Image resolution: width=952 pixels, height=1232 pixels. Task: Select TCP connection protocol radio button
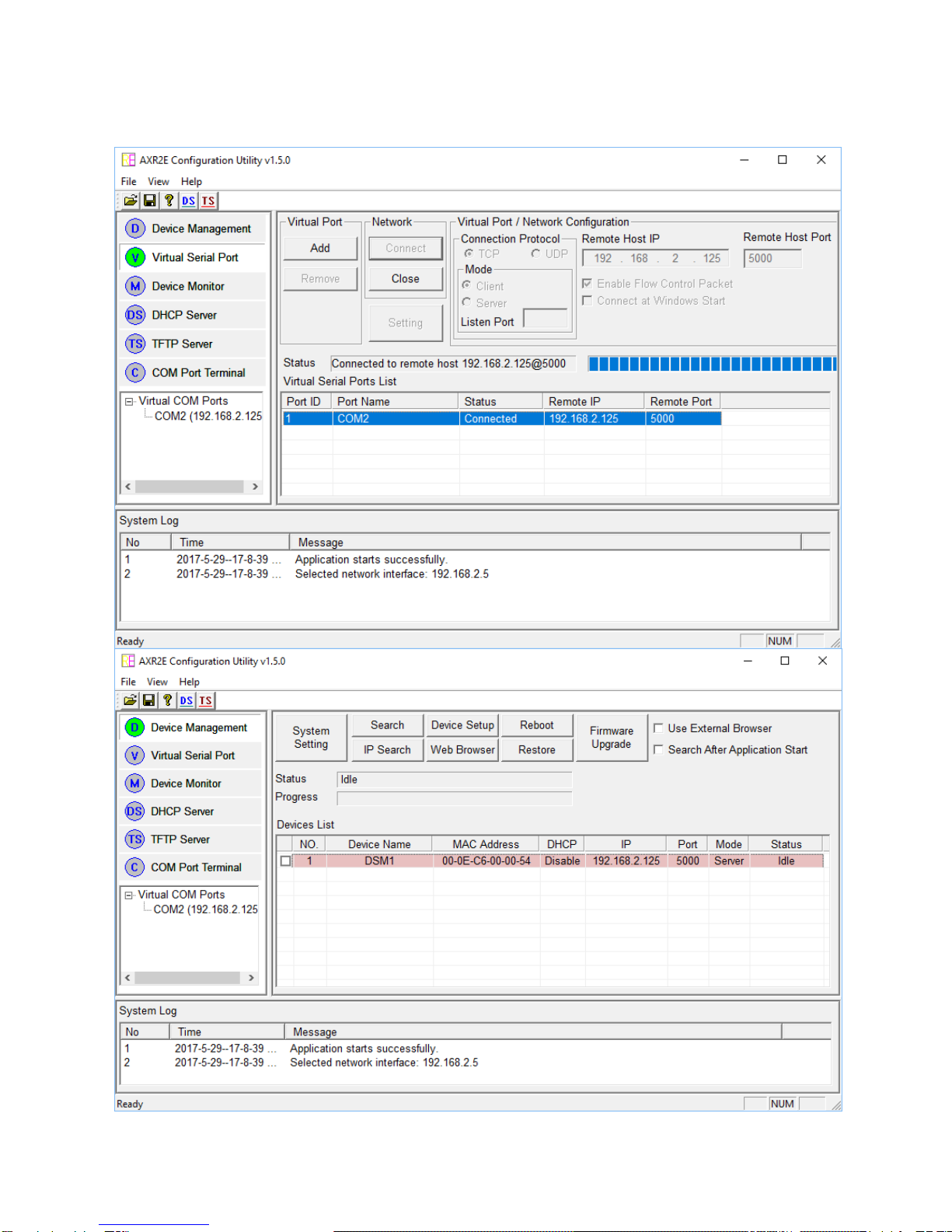[469, 253]
